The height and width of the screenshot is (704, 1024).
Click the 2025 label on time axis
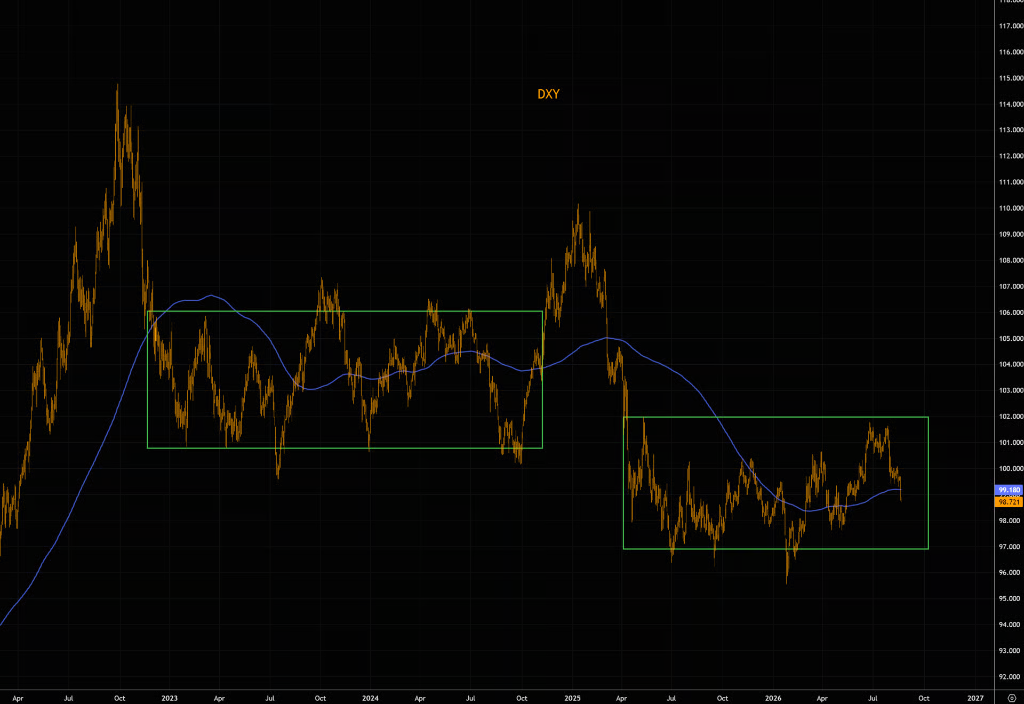tap(572, 698)
